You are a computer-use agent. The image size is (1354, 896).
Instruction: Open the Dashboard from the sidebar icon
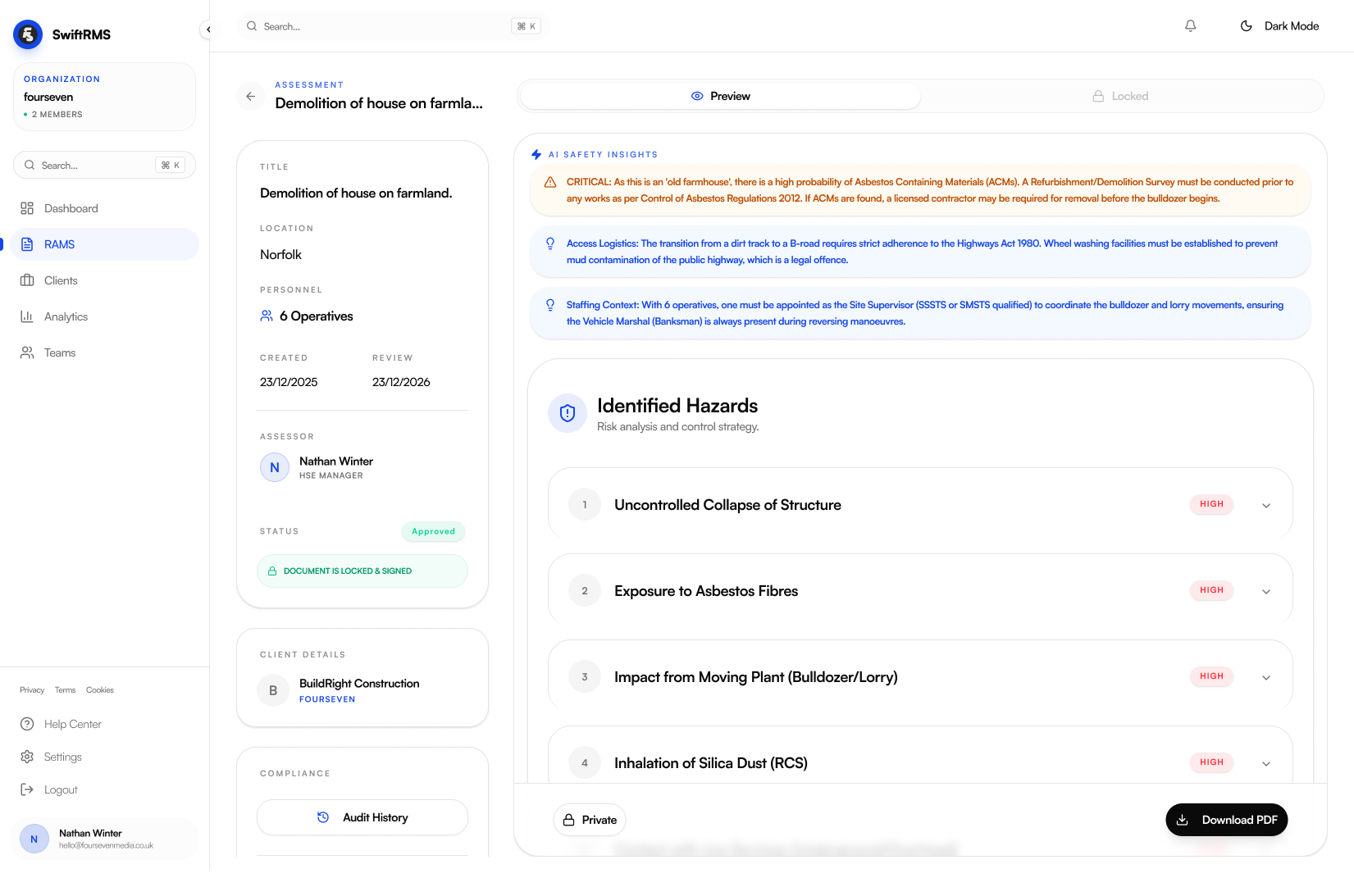27,207
